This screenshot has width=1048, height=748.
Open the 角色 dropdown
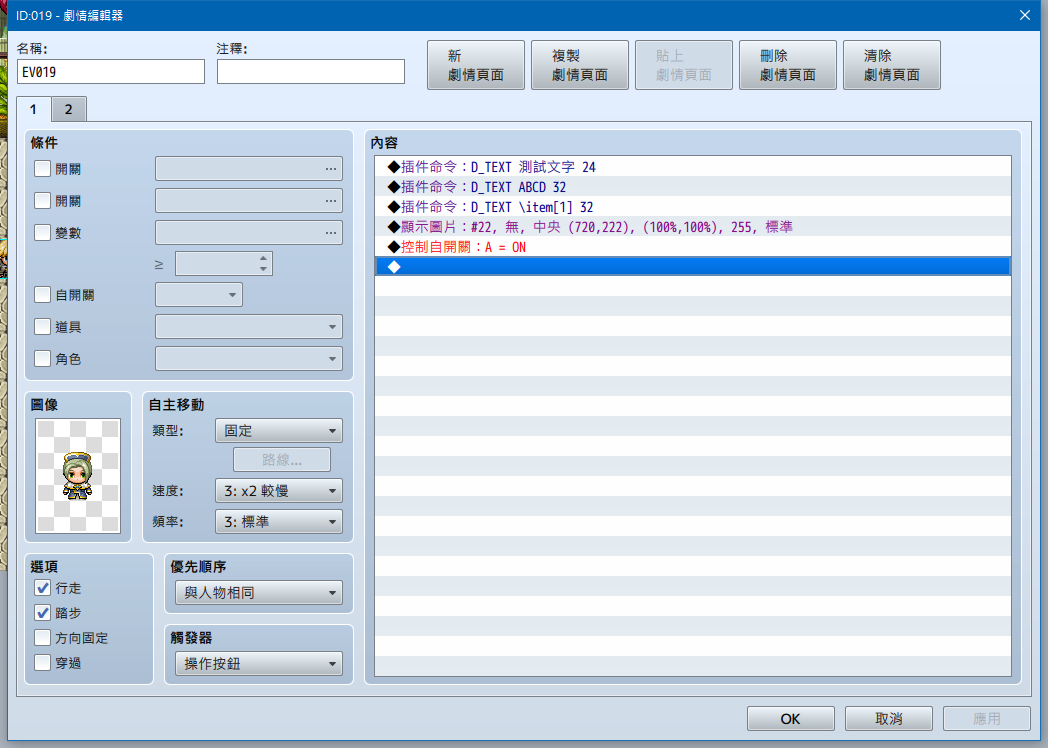point(249,359)
